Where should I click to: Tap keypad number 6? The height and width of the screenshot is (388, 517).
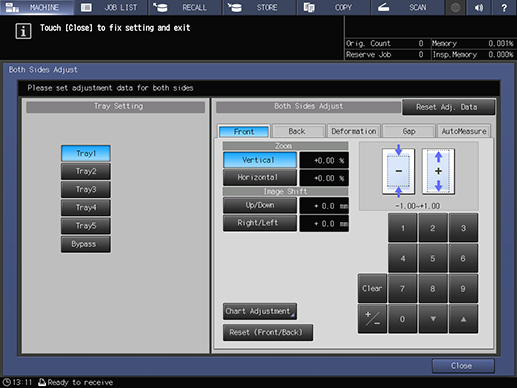[x=463, y=258]
